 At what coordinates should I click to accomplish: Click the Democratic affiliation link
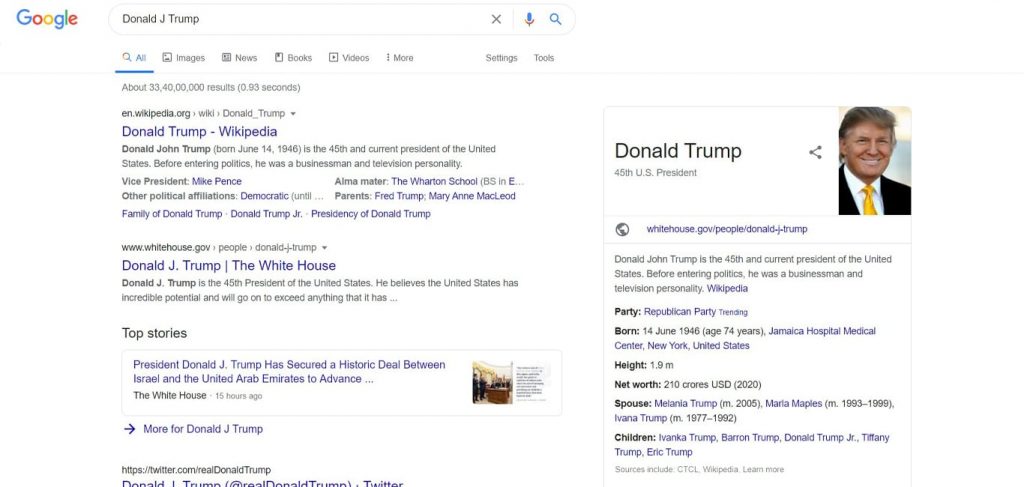(264, 196)
